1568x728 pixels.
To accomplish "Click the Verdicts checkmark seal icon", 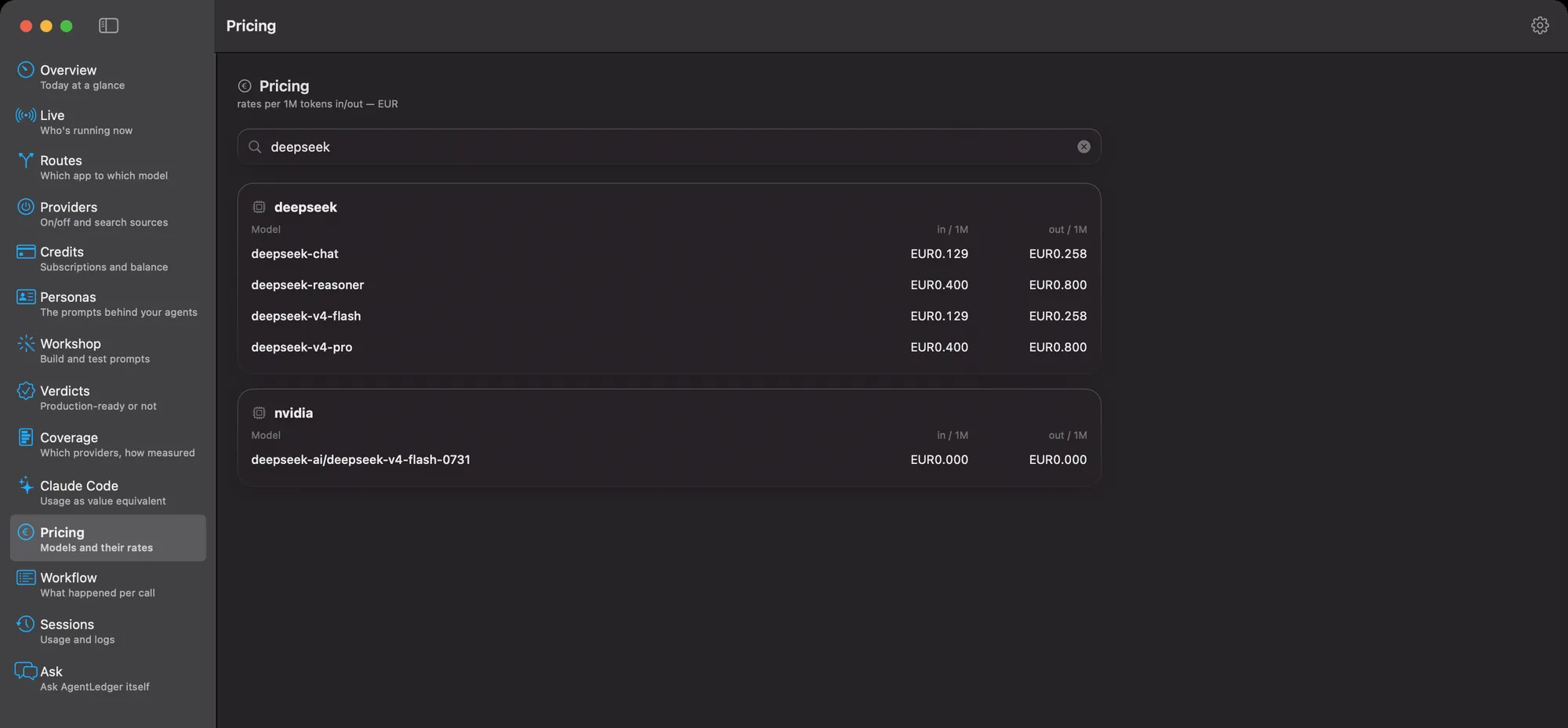I will (26, 390).
